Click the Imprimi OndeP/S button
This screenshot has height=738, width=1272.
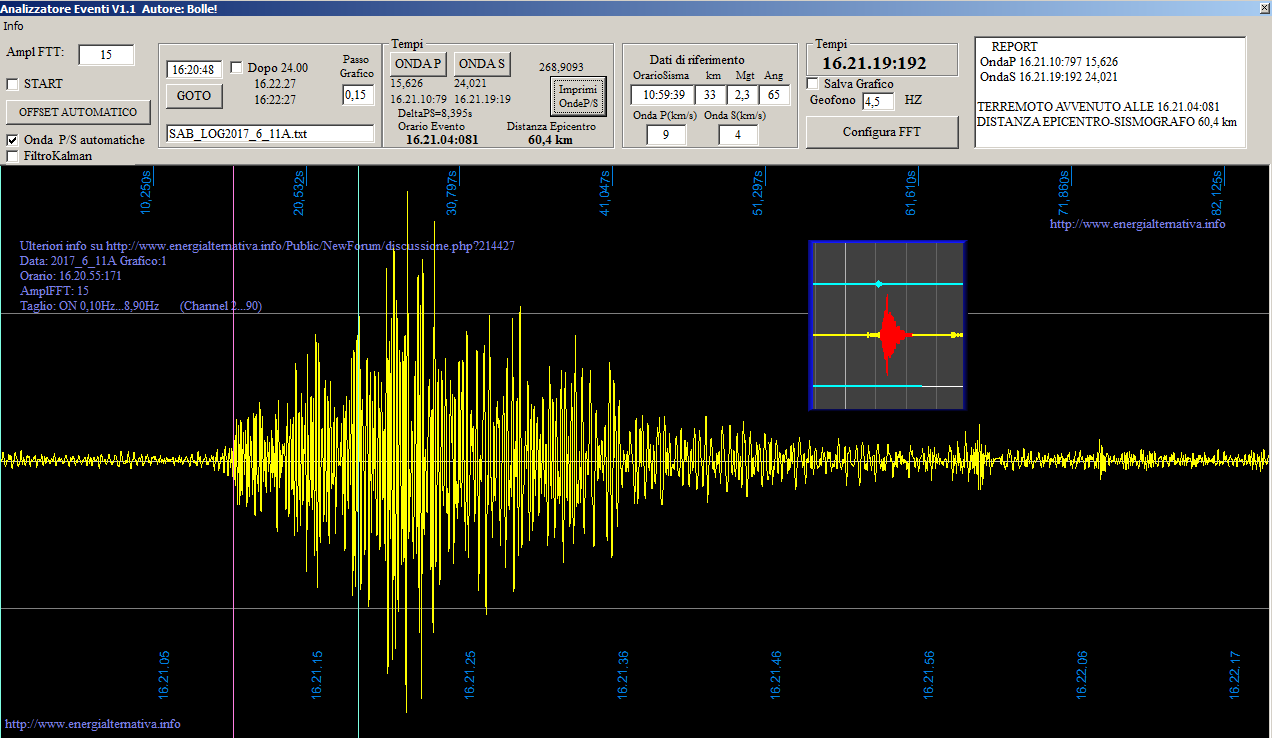tap(578, 97)
